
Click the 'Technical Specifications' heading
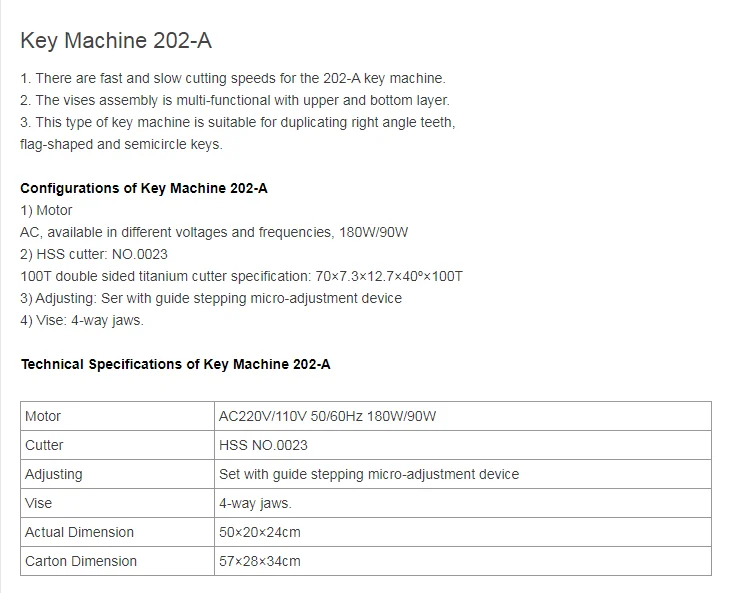[175, 364]
